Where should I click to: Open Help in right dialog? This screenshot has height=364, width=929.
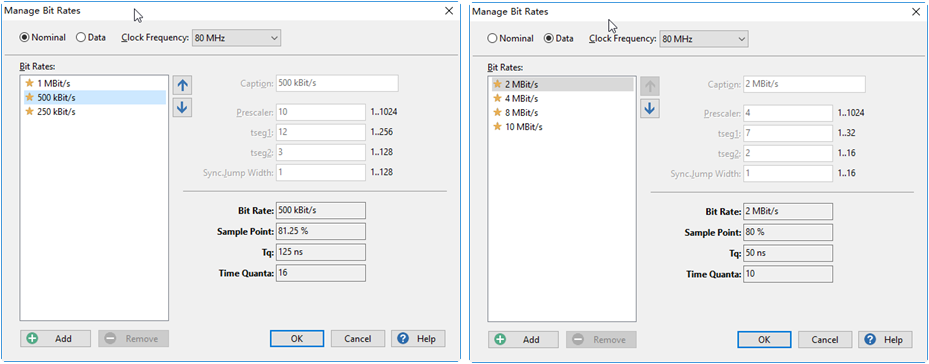[886, 339]
